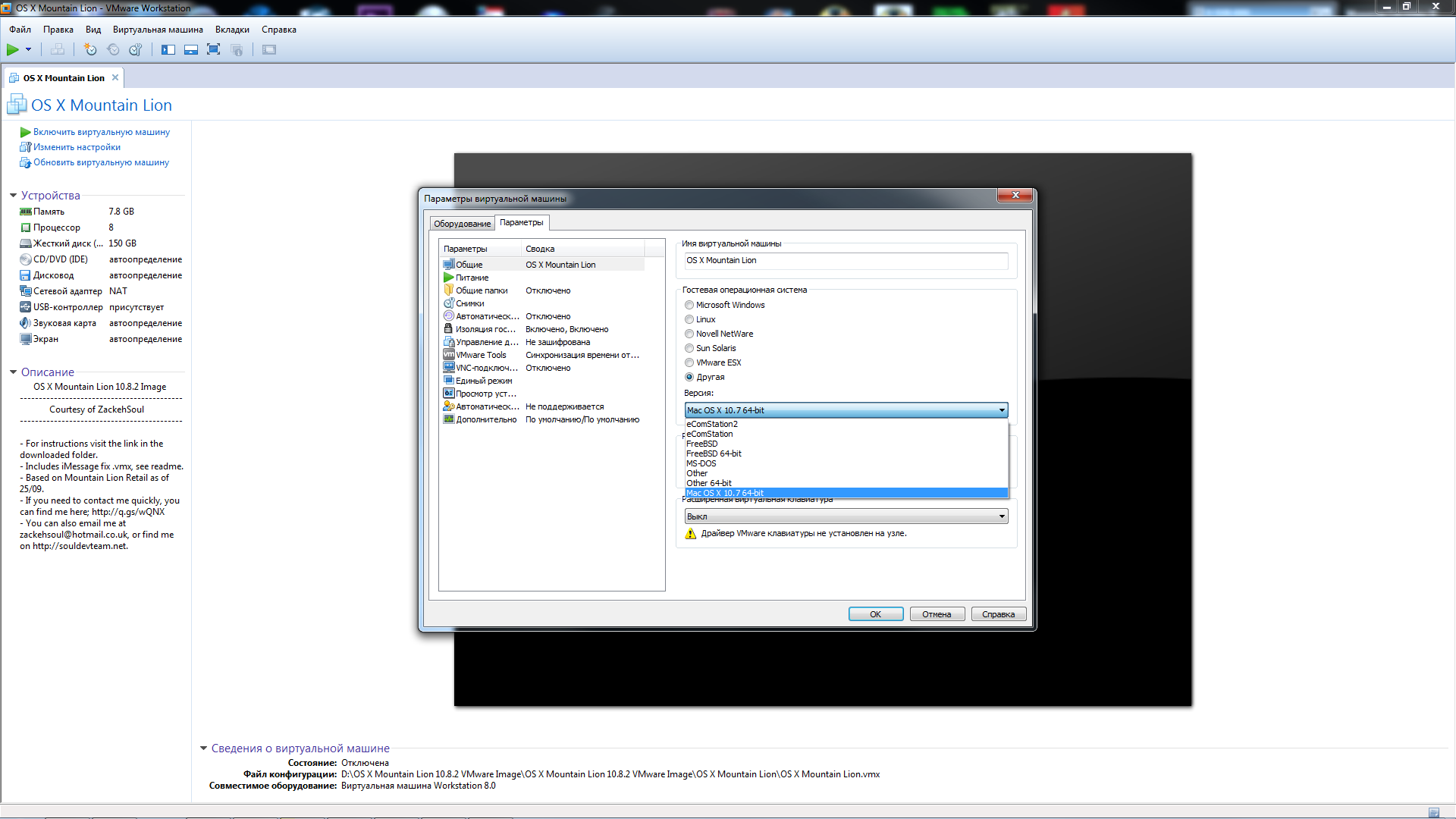Select the Питание option icon
This screenshot has height=819, width=1456.
pos(449,278)
